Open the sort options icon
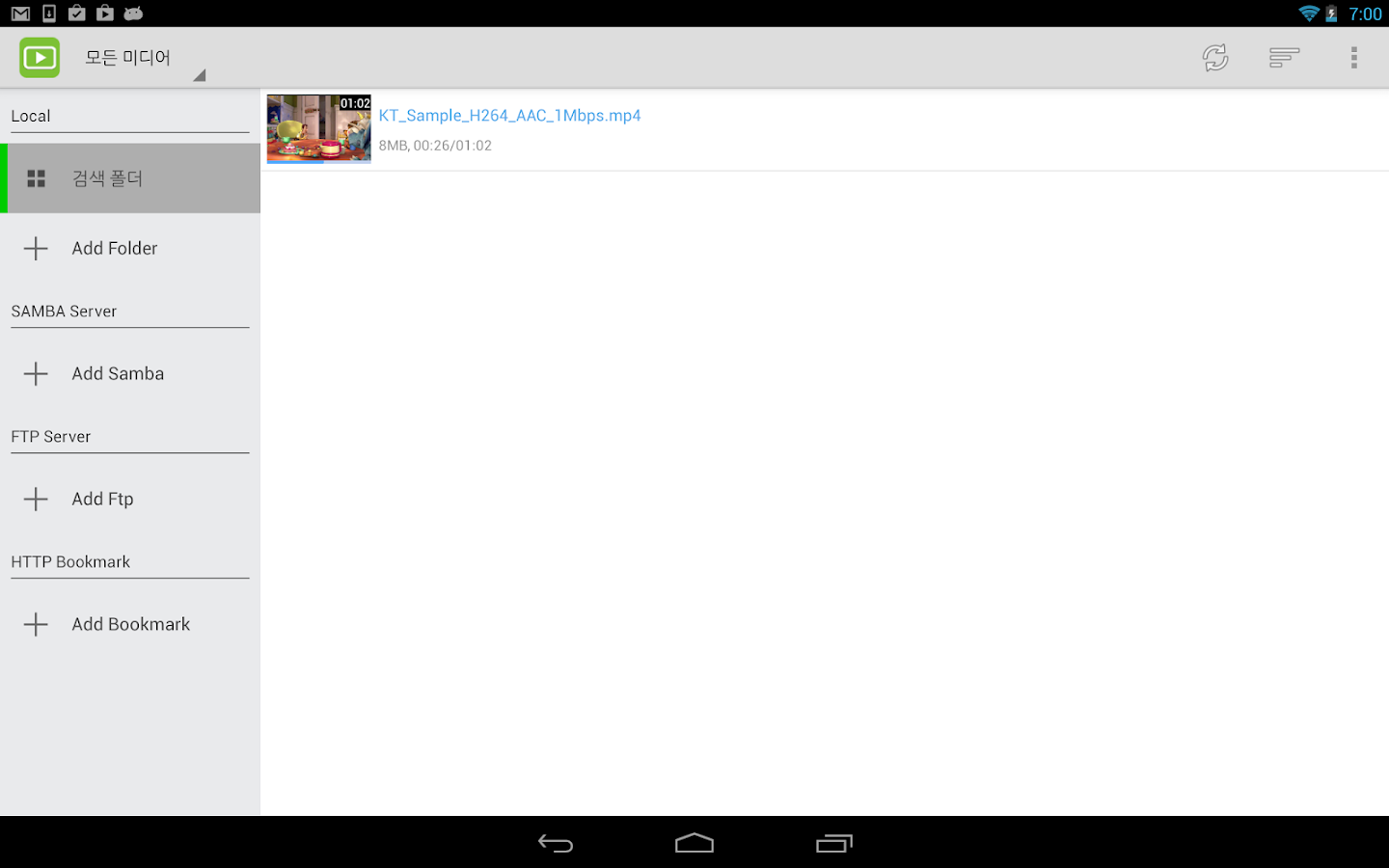 click(1284, 58)
